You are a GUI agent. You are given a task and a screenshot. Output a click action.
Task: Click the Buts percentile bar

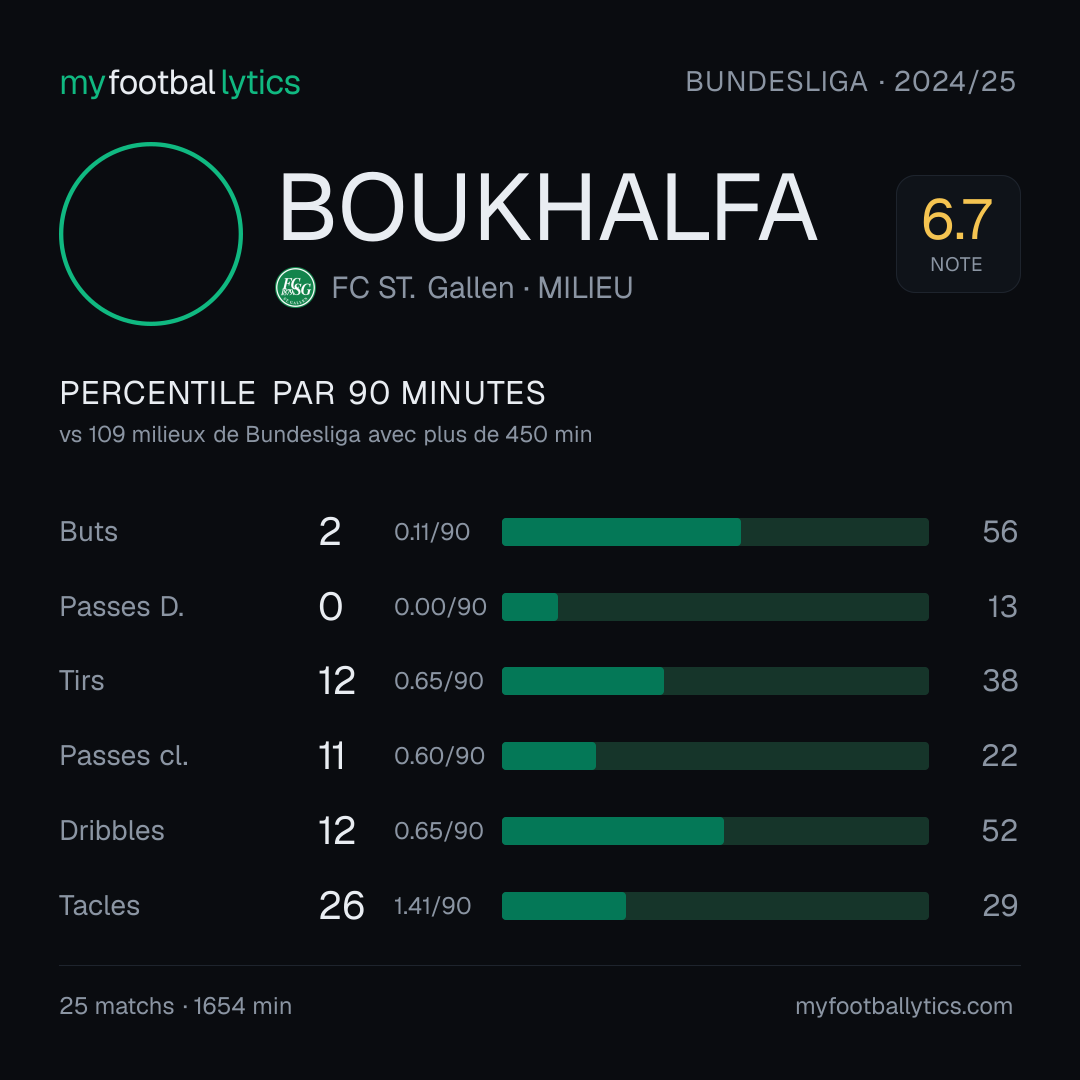pos(715,532)
